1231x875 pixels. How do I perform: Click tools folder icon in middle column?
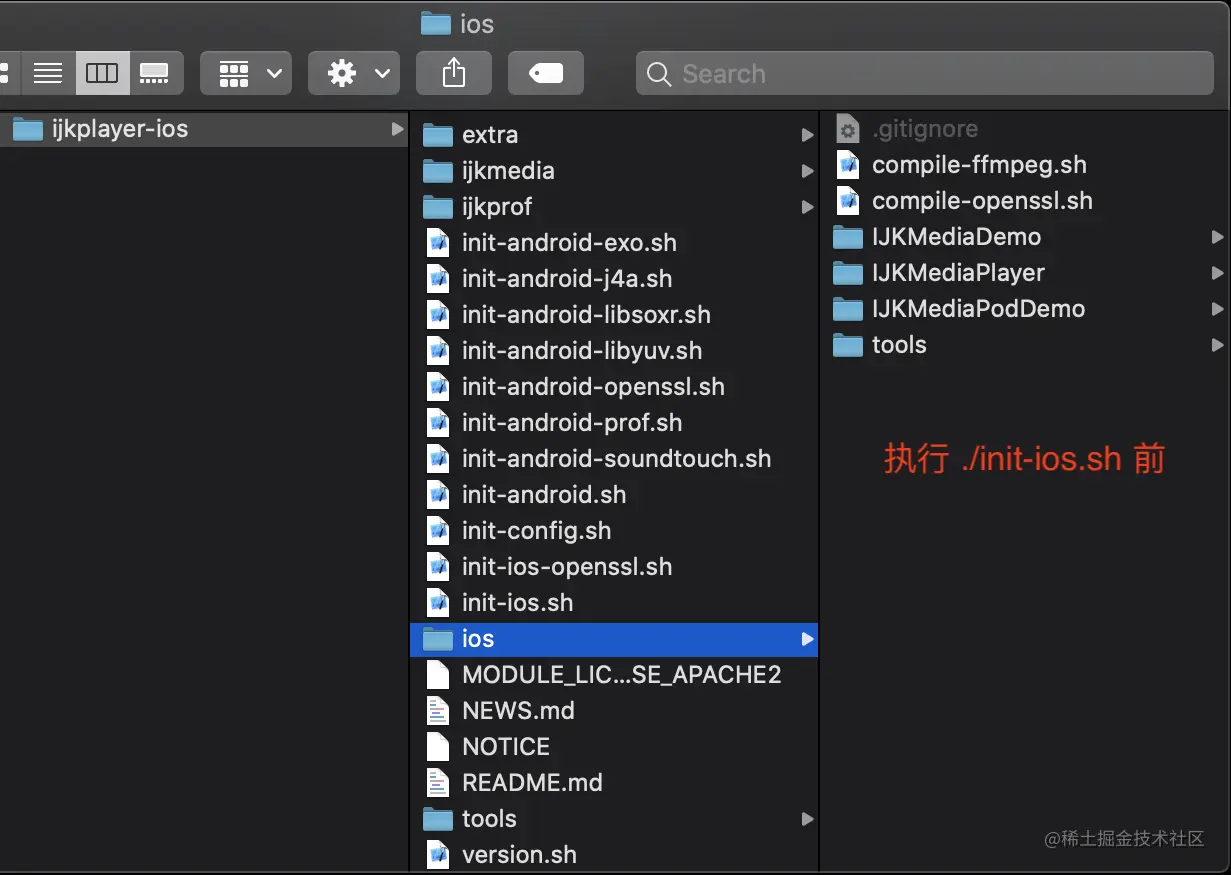point(438,819)
